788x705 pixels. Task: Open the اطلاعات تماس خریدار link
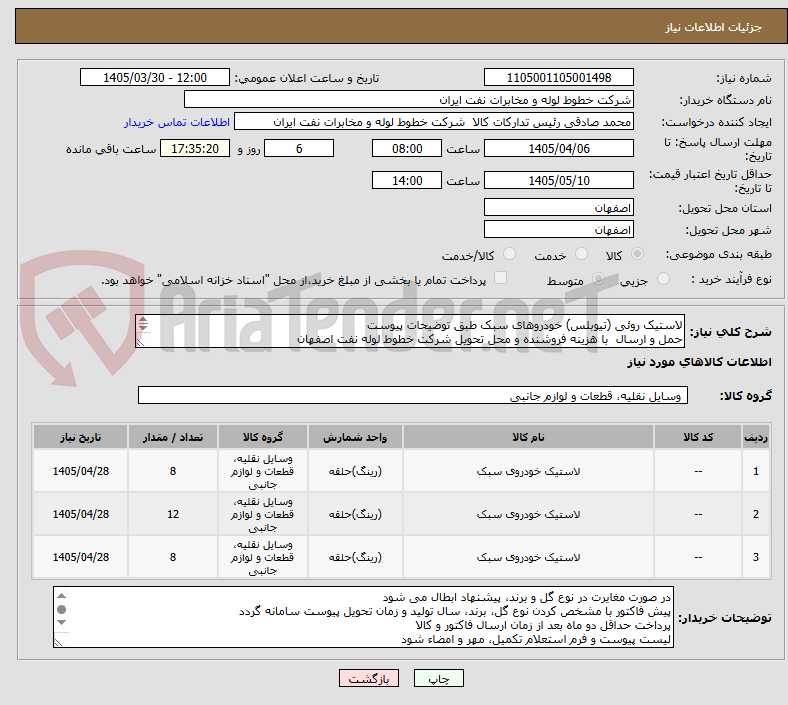(x=177, y=122)
